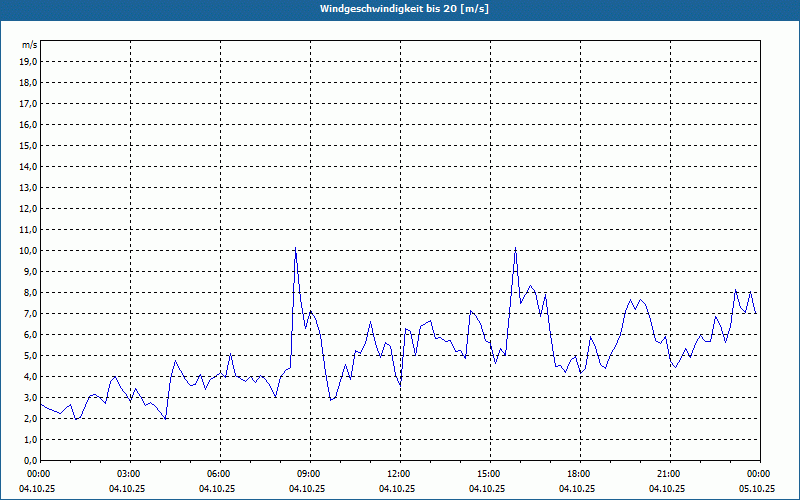Image resolution: width=800 pixels, height=500 pixels.
Task: Select the 18:00 time label
Action: [578, 474]
